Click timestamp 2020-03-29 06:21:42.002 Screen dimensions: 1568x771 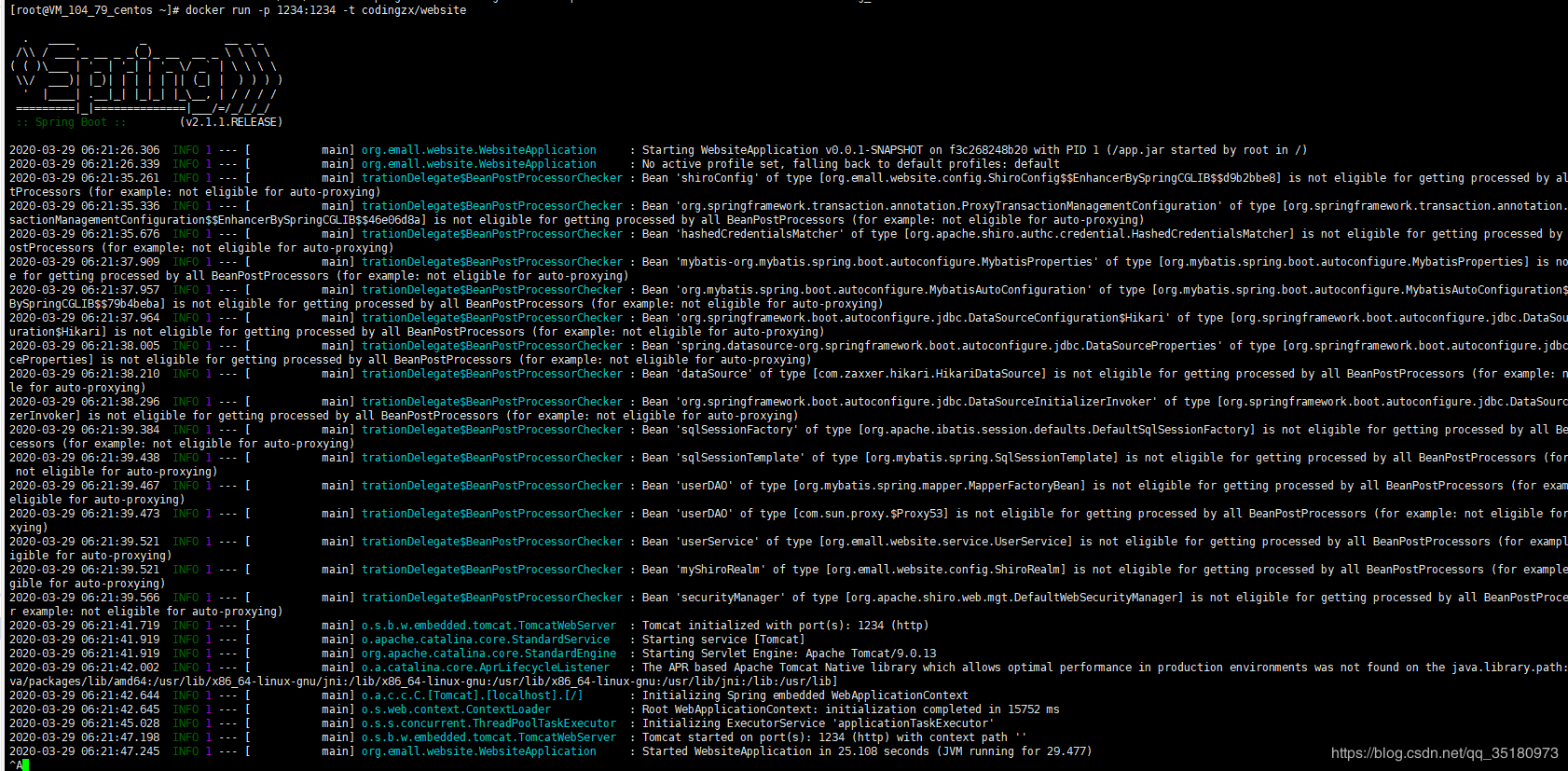point(84,668)
